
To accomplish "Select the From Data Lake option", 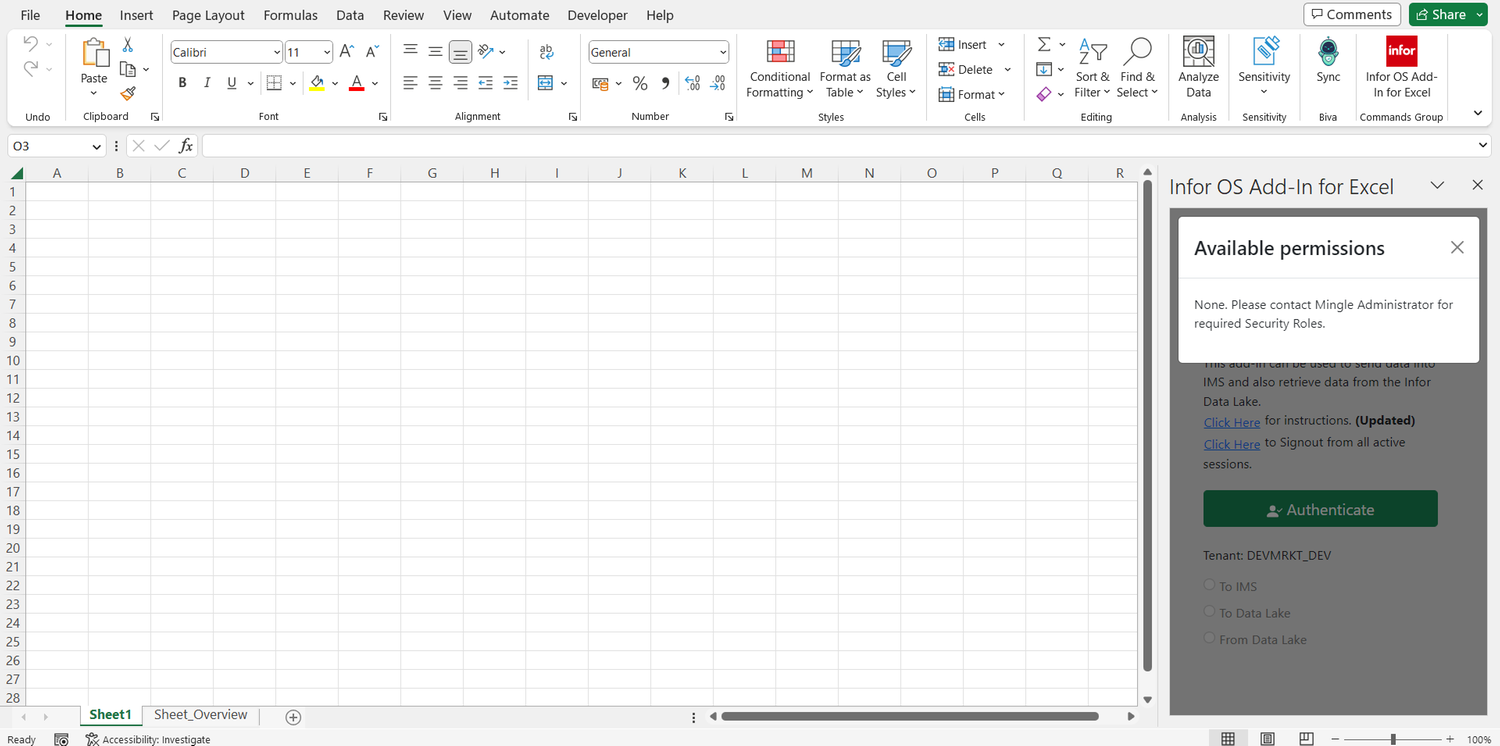I will pyautogui.click(x=1209, y=638).
